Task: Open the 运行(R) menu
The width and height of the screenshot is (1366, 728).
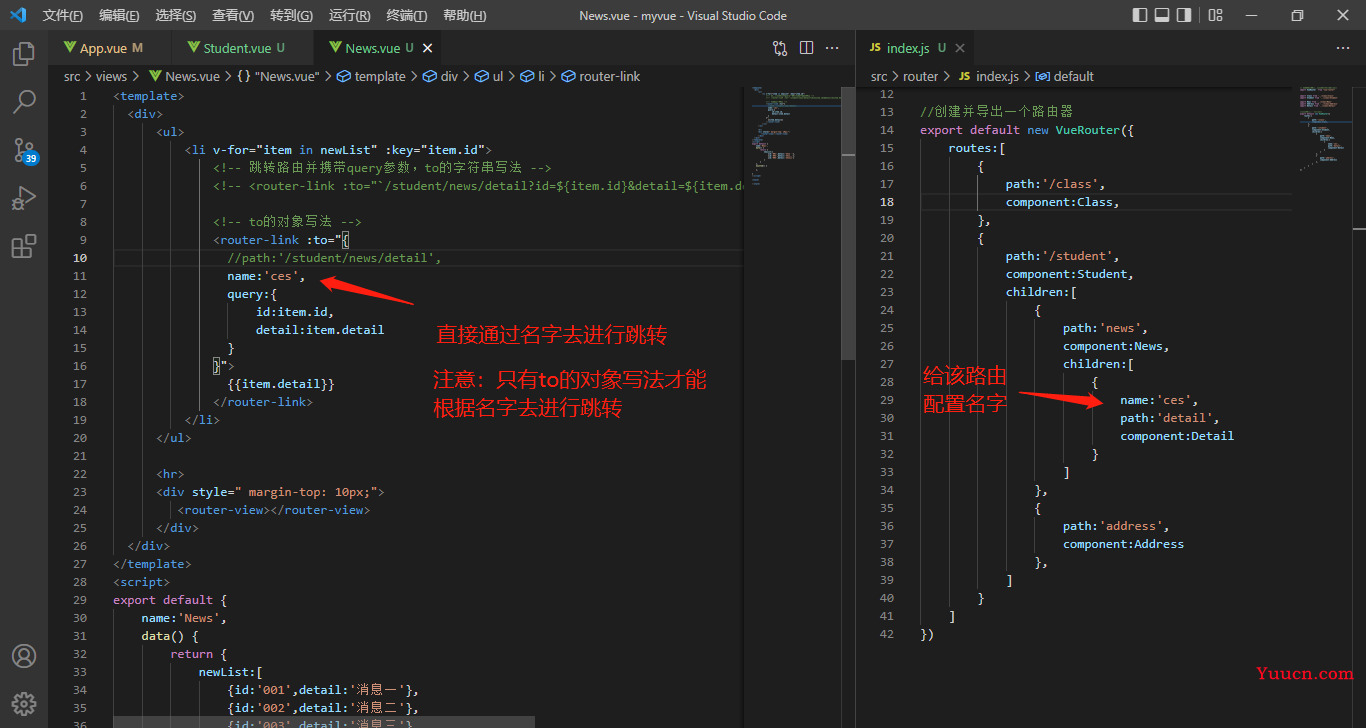Action: coord(349,15)
